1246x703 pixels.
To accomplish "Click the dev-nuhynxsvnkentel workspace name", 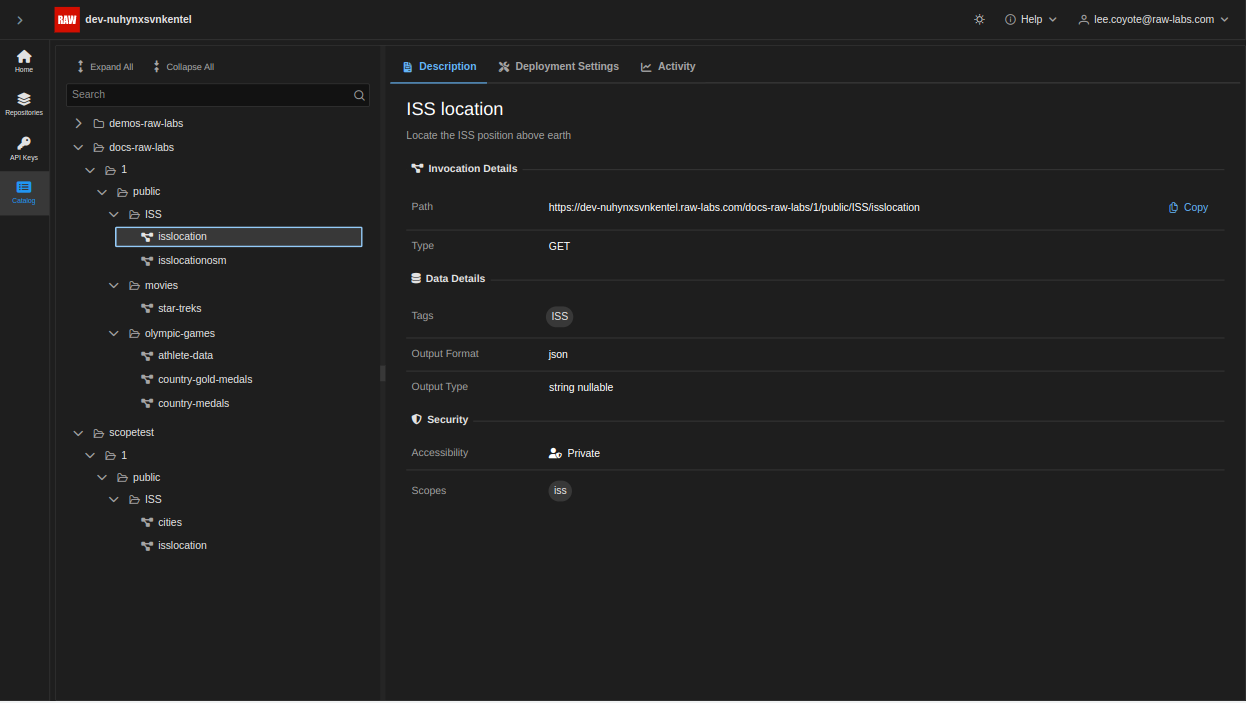I will point(138,19).
